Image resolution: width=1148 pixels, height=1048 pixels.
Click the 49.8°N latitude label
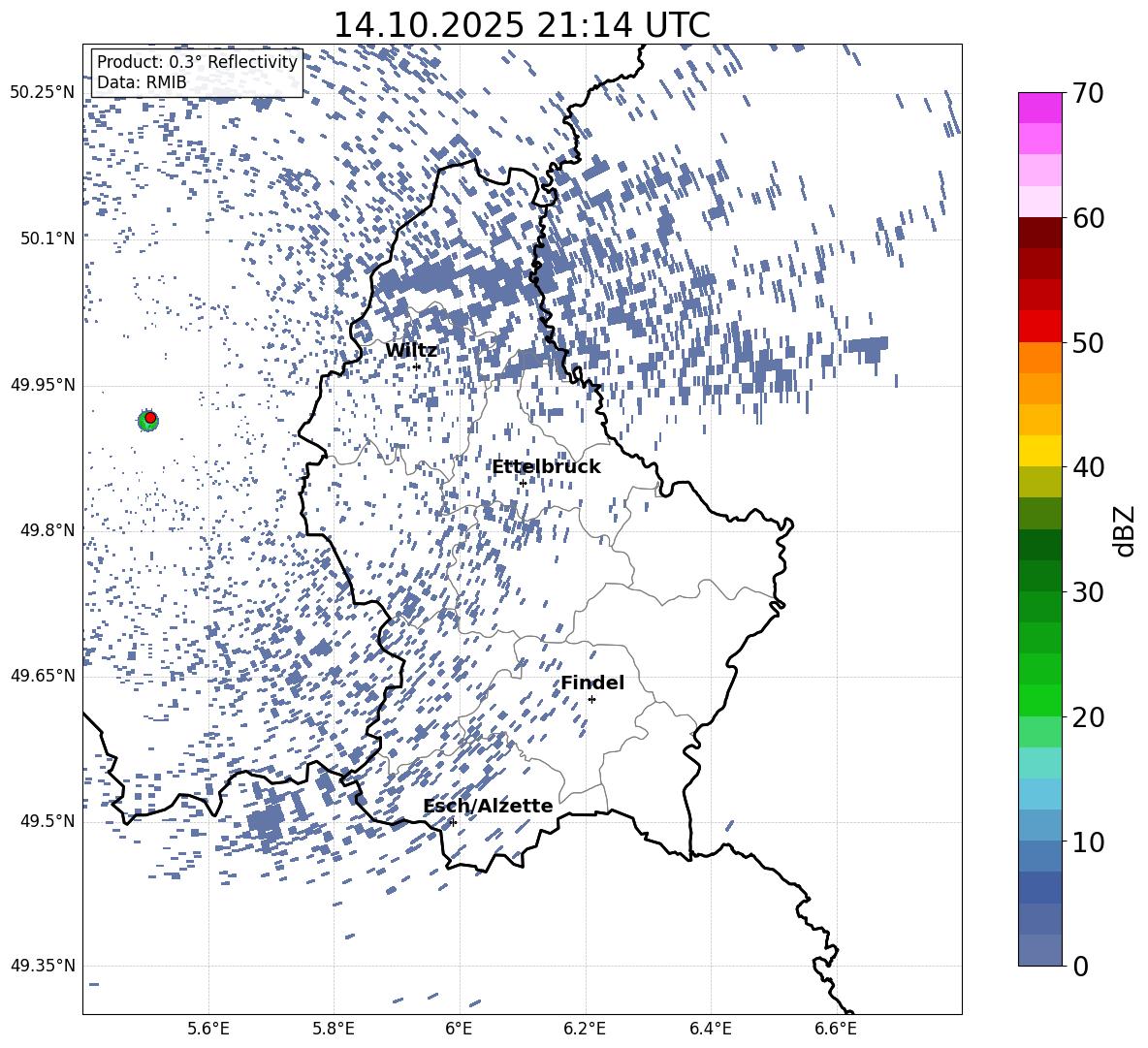click(47, 530)
